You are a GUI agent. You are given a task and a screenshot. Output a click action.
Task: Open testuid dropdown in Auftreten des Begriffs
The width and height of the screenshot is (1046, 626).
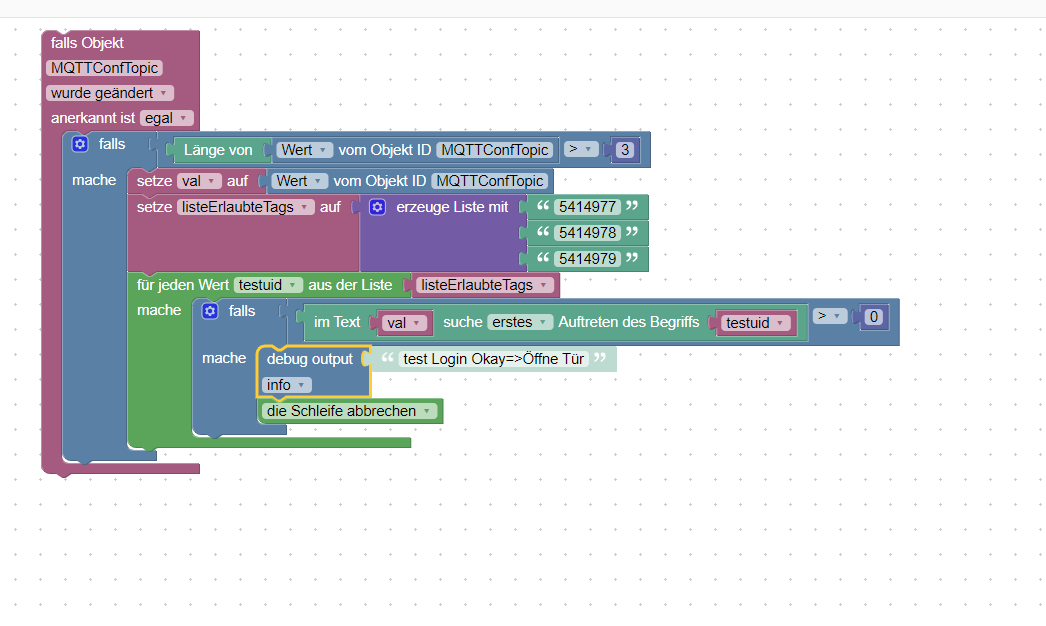(756, 323)
